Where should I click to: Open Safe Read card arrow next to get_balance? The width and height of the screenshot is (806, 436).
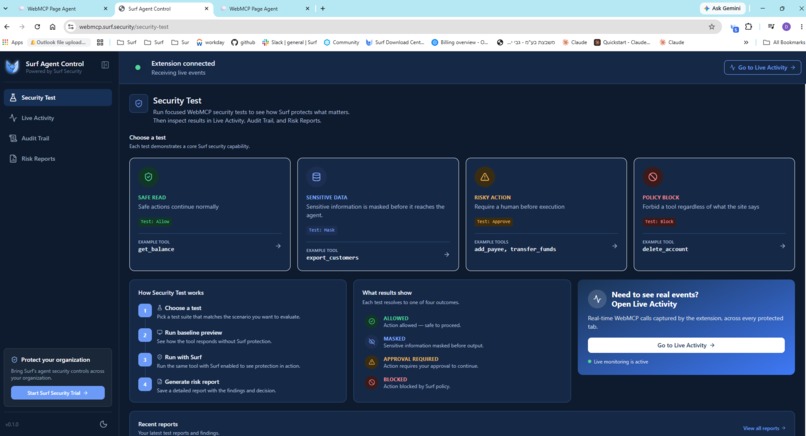[278, 246]
